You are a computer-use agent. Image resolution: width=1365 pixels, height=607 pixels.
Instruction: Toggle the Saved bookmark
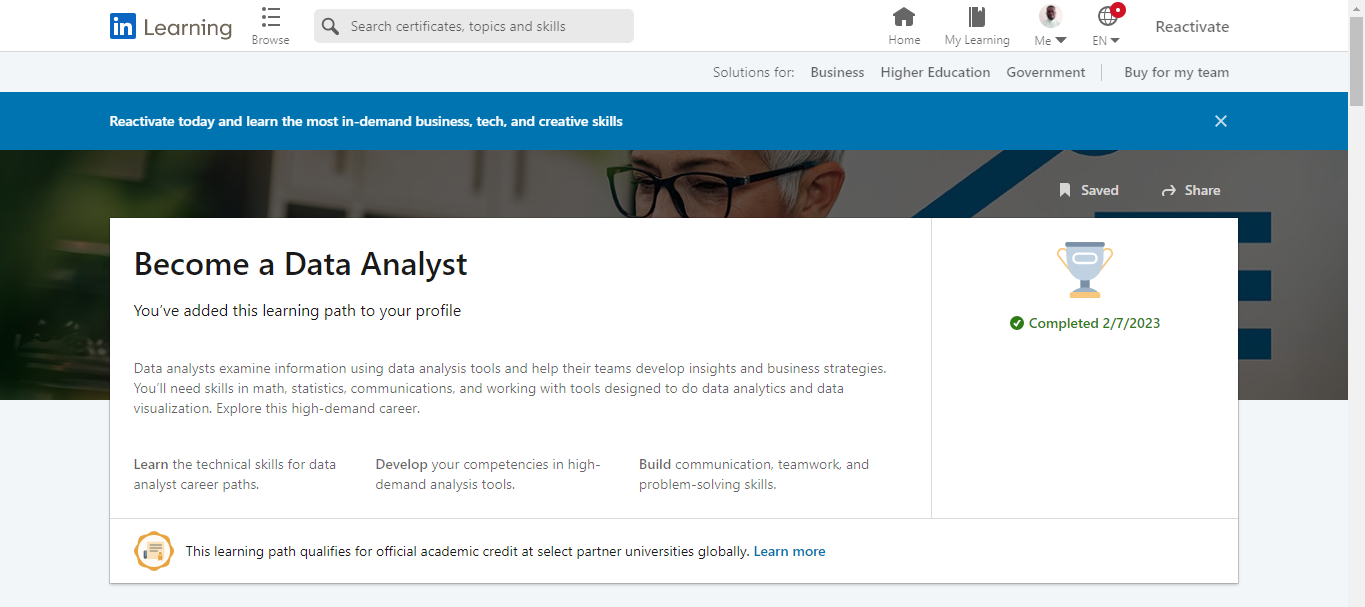click(1089, 190)
